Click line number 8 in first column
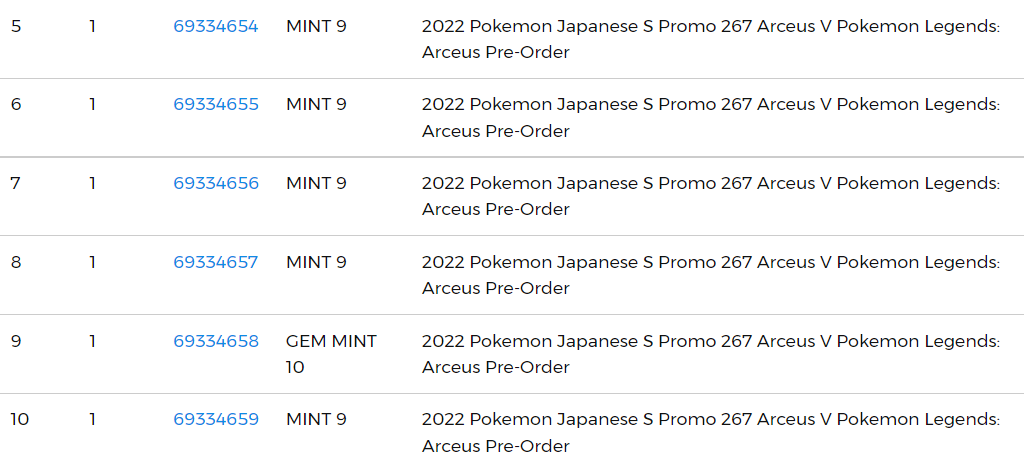The width and height of the screenshot is (1024, 471). coord(16,262)
